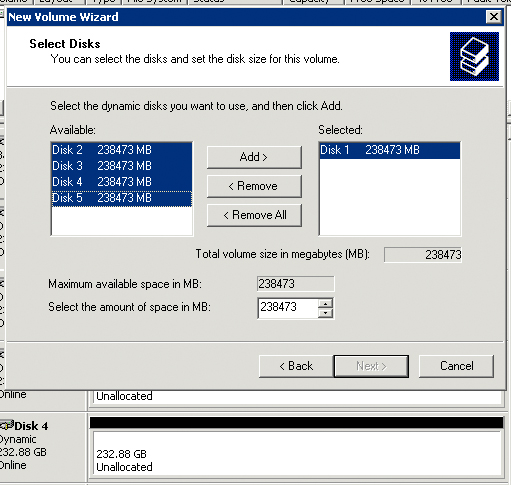Click the Add > button
Image resolution: width=511 pixels, height=485 pixels.
(254, 157)
